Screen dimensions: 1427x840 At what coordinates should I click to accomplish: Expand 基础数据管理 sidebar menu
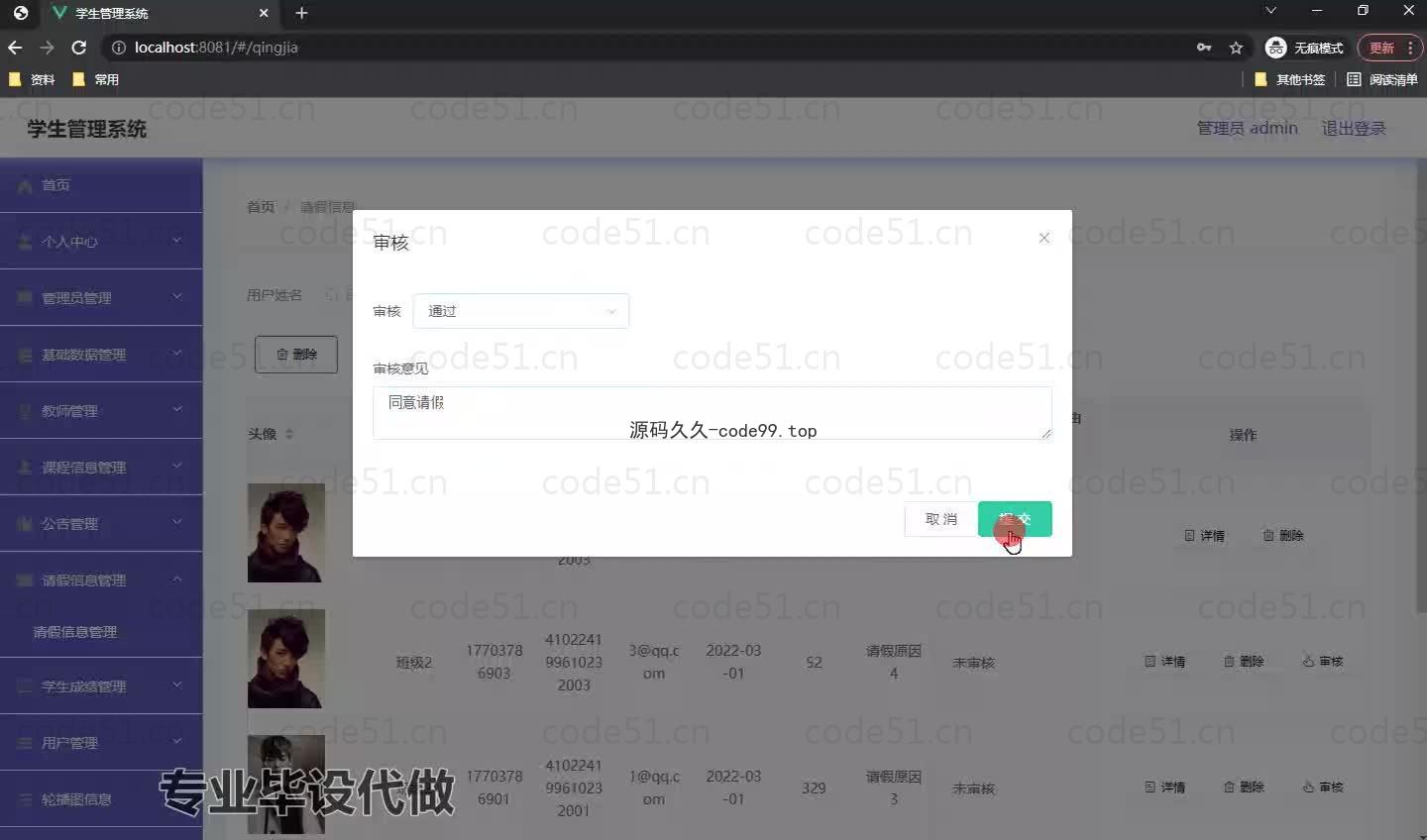(101, 354)
